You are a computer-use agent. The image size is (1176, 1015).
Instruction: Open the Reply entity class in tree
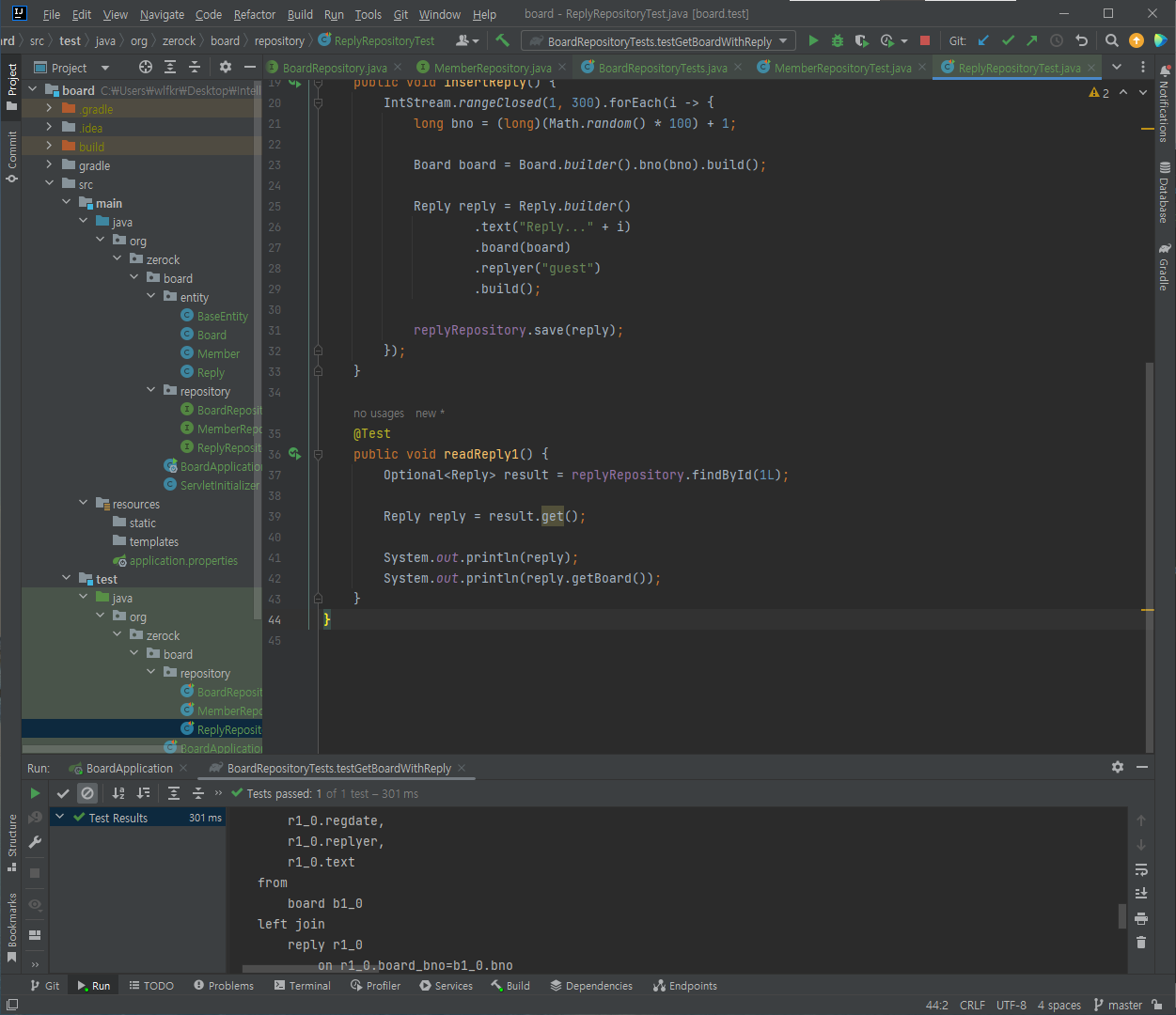(x=211, y=372)
